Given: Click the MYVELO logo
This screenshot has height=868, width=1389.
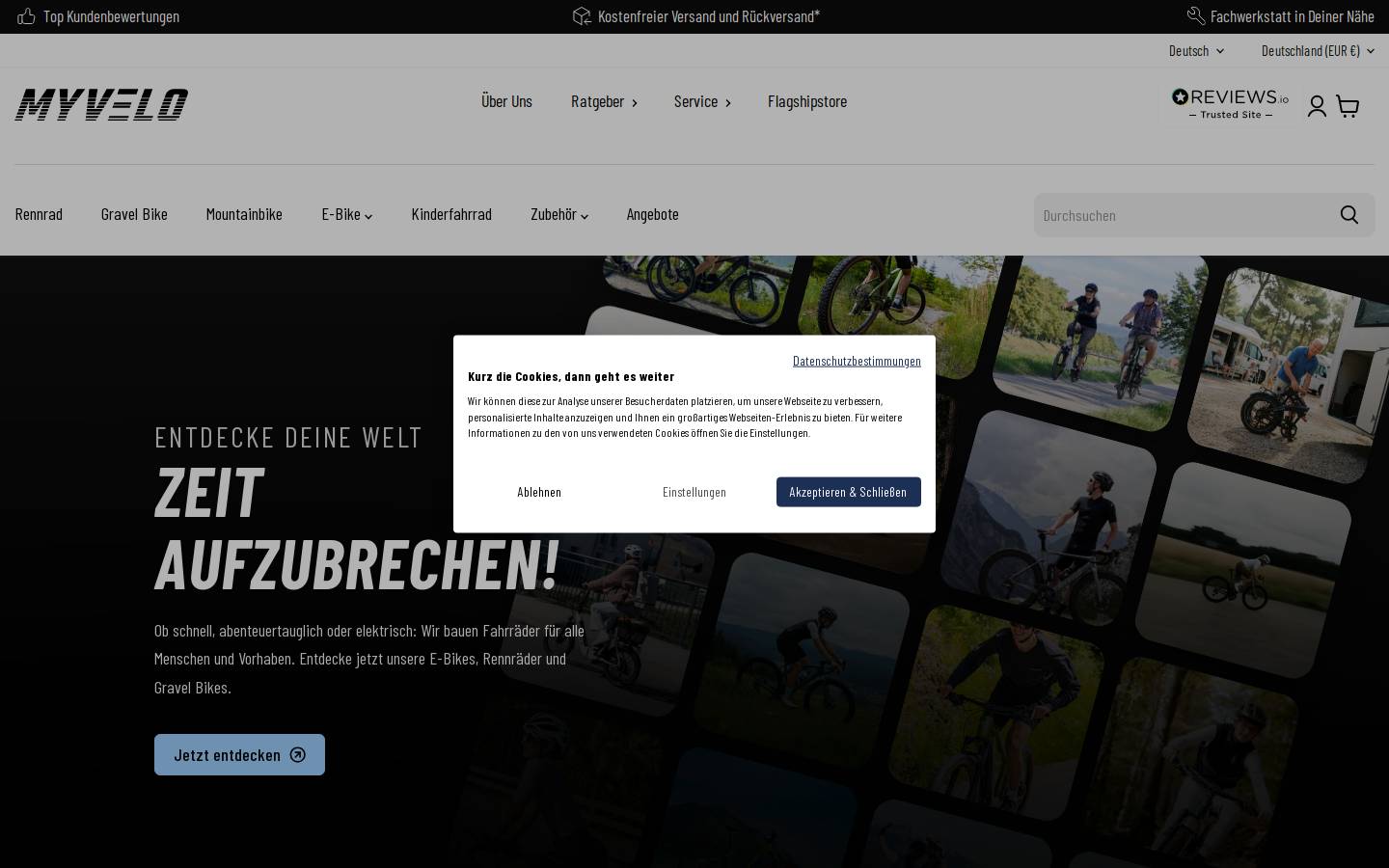Looking at the screenshot, I should (101, 104).
